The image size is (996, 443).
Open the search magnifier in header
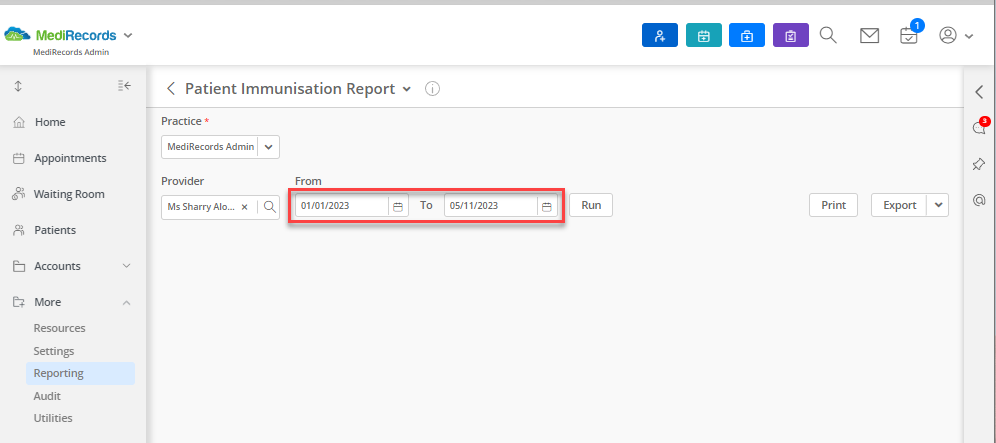click(x=828, y=35)
